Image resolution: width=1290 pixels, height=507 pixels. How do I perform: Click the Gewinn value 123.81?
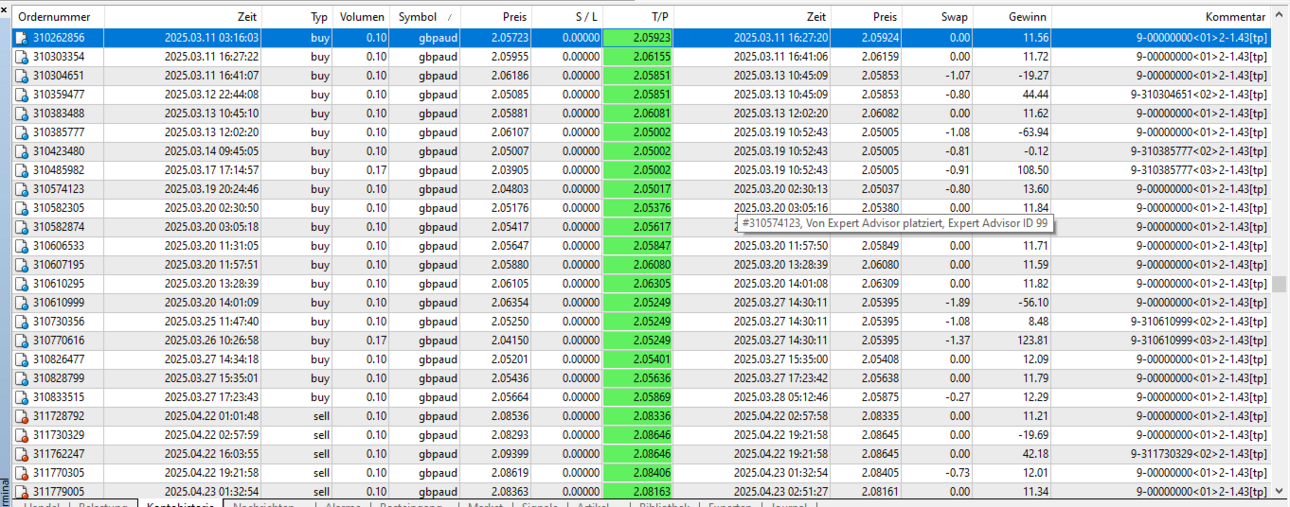coord(1032,340)
